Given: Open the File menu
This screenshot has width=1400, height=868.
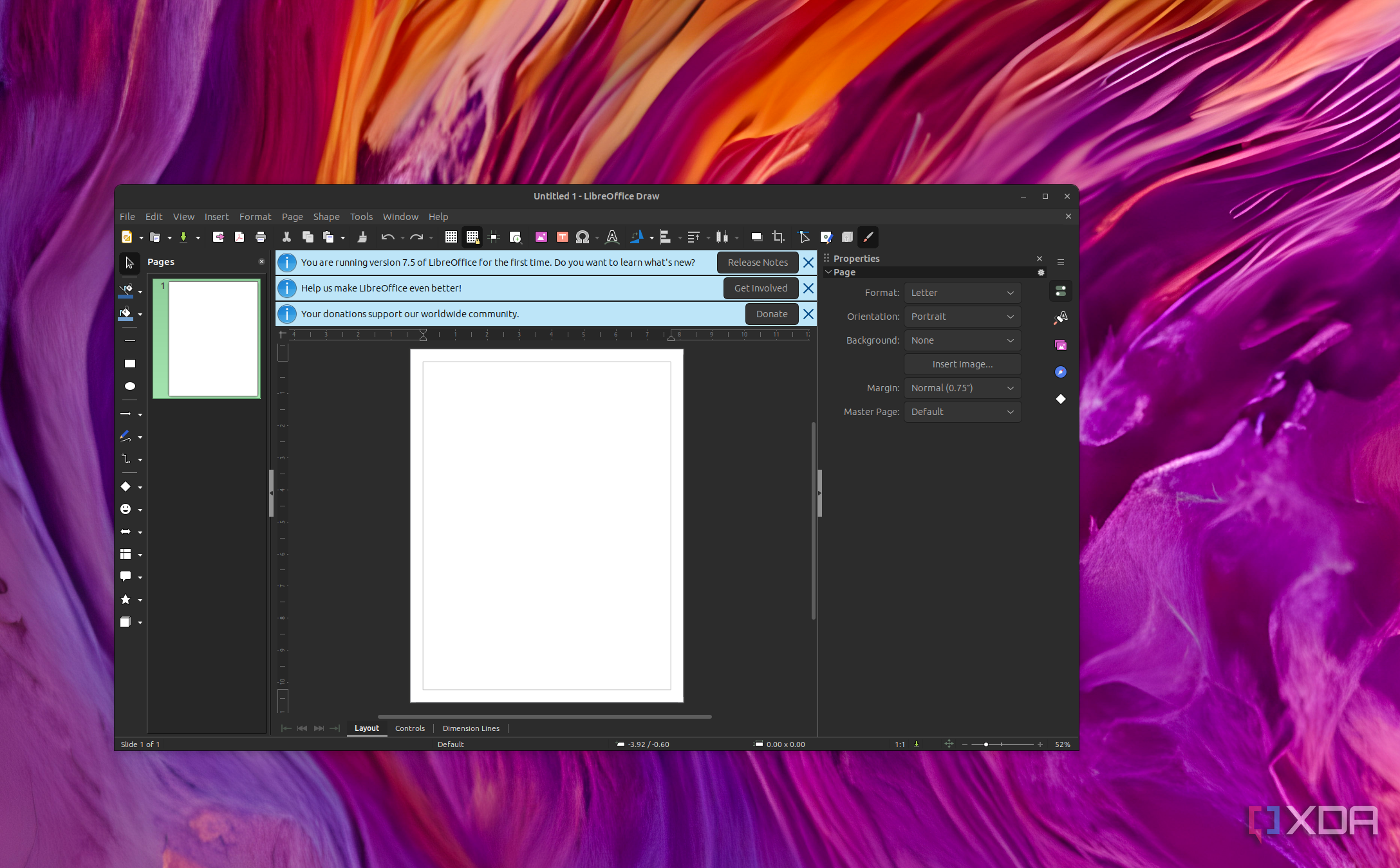Looking at the screenshot, I should point(127,217).
